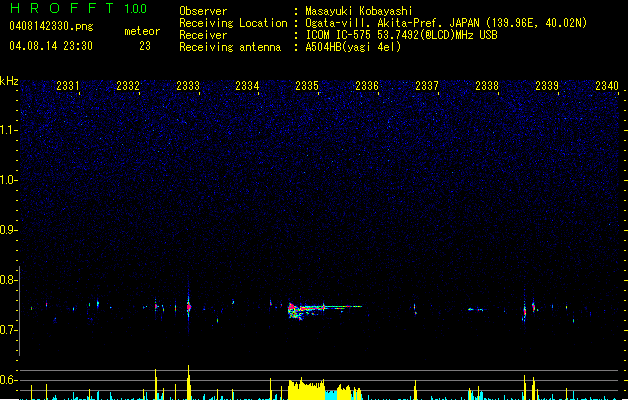The image size is (629, 400).
Task: Click time marker 2340
Action: pyautogui.click(x=607, y=86)
